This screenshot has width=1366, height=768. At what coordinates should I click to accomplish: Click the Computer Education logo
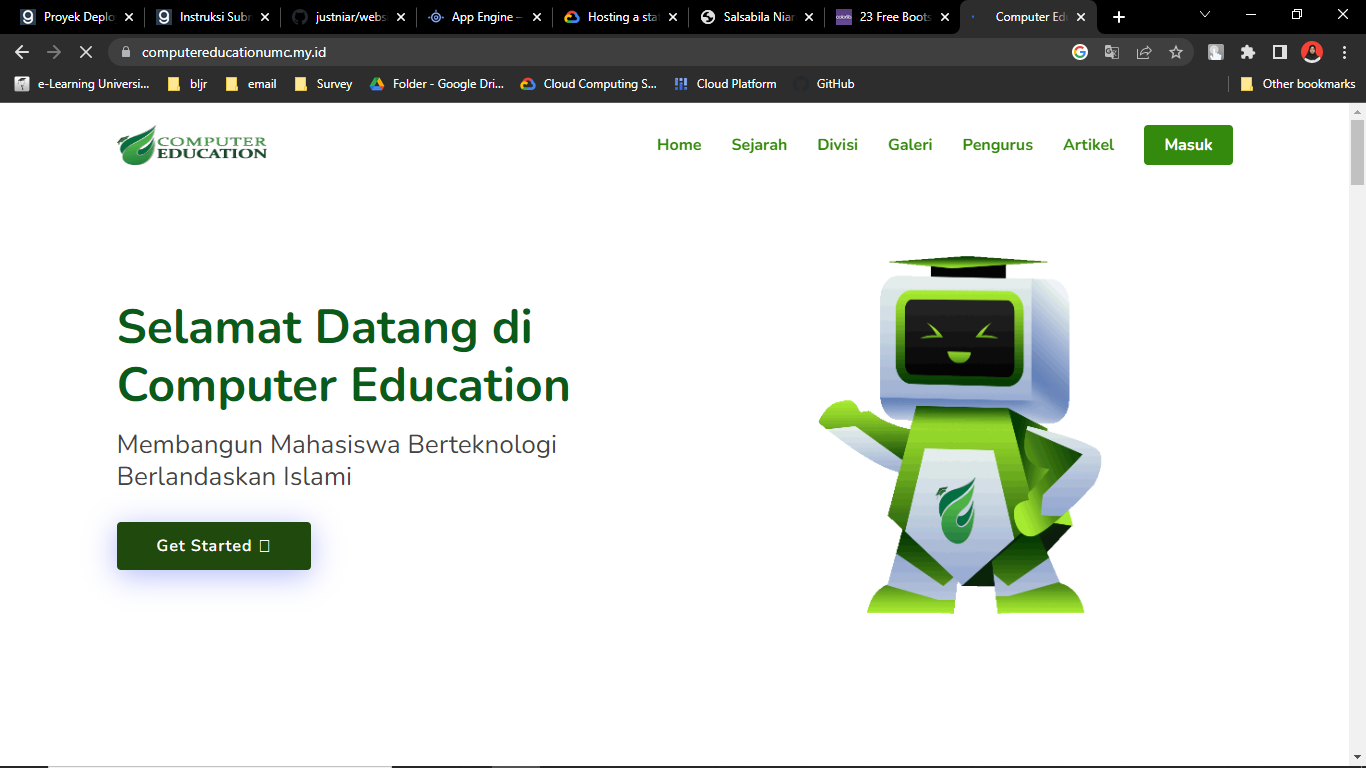(x=192, y=145)
